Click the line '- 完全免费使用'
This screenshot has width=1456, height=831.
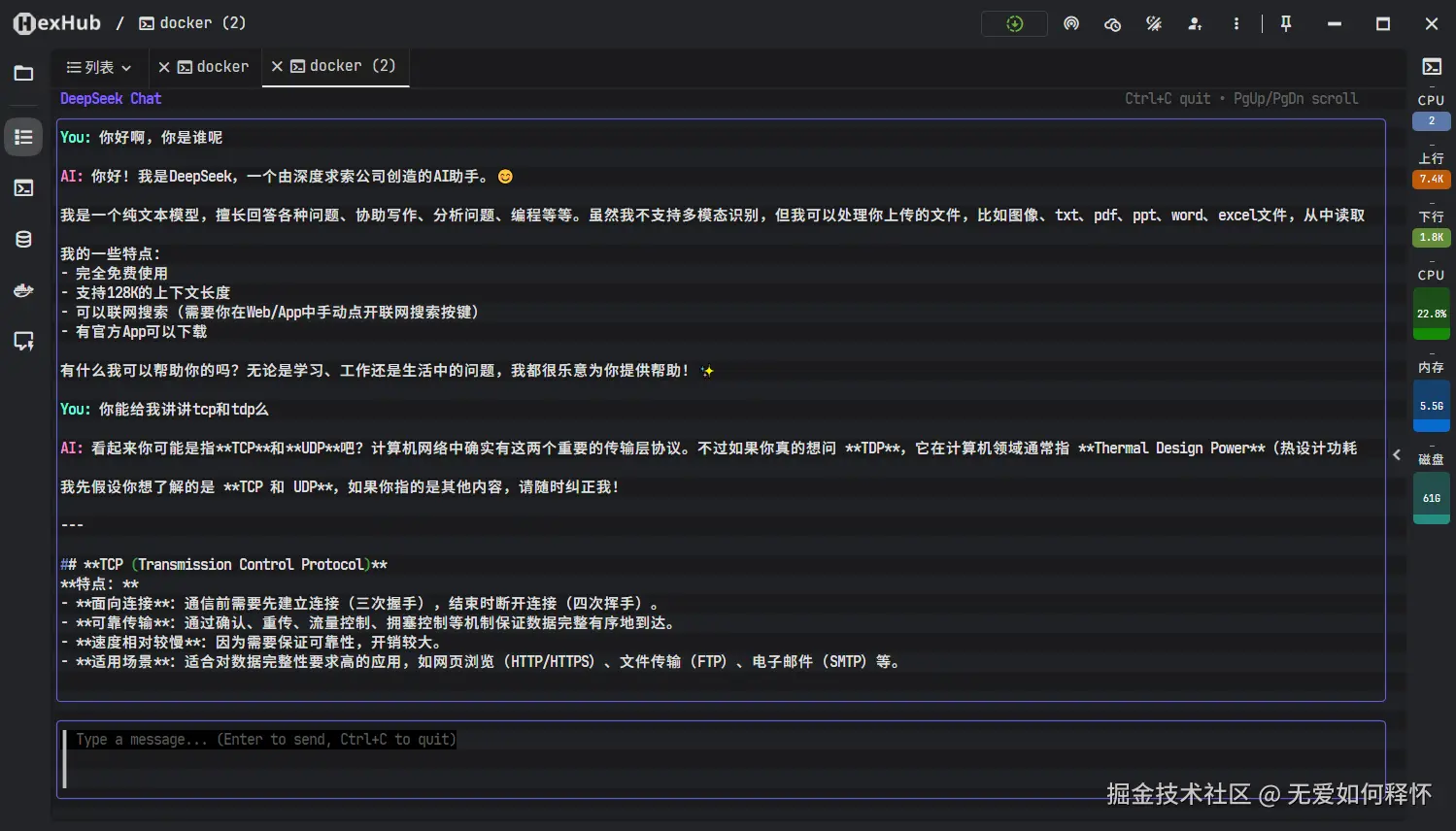click(115, 274)
